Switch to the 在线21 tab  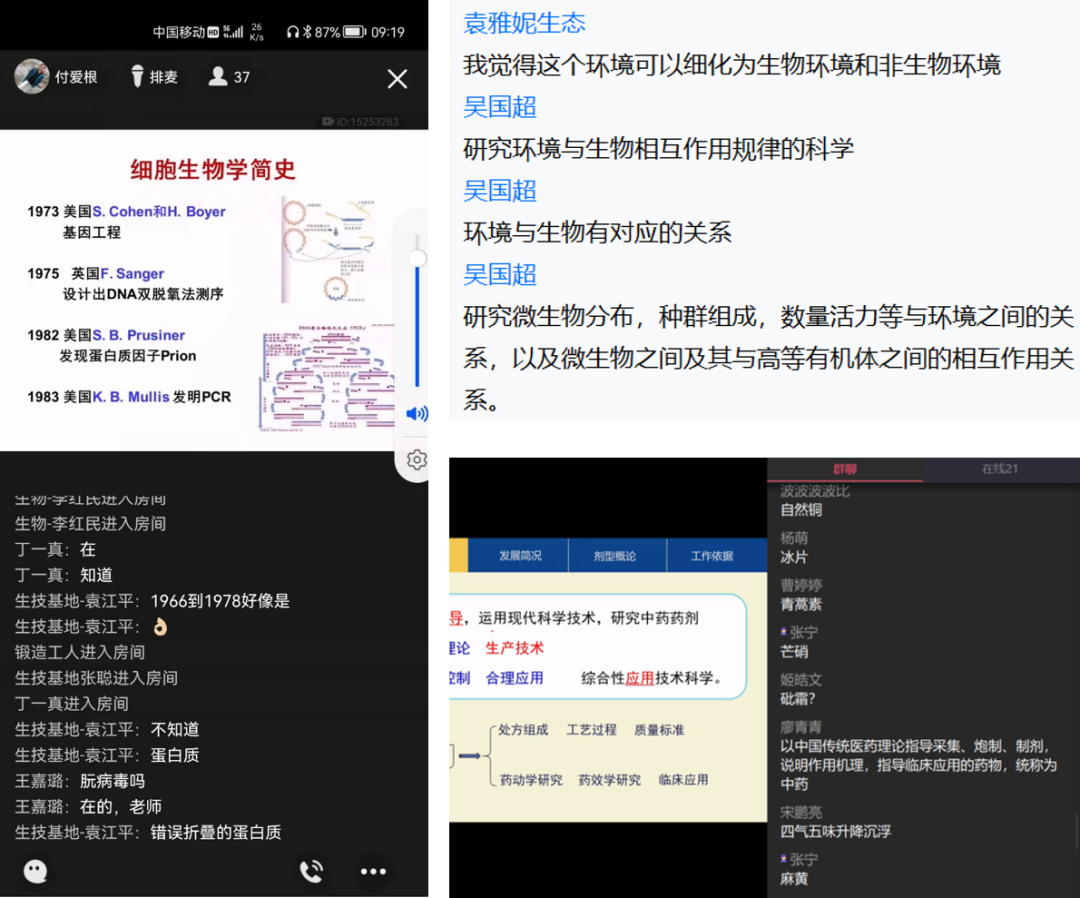999,469
